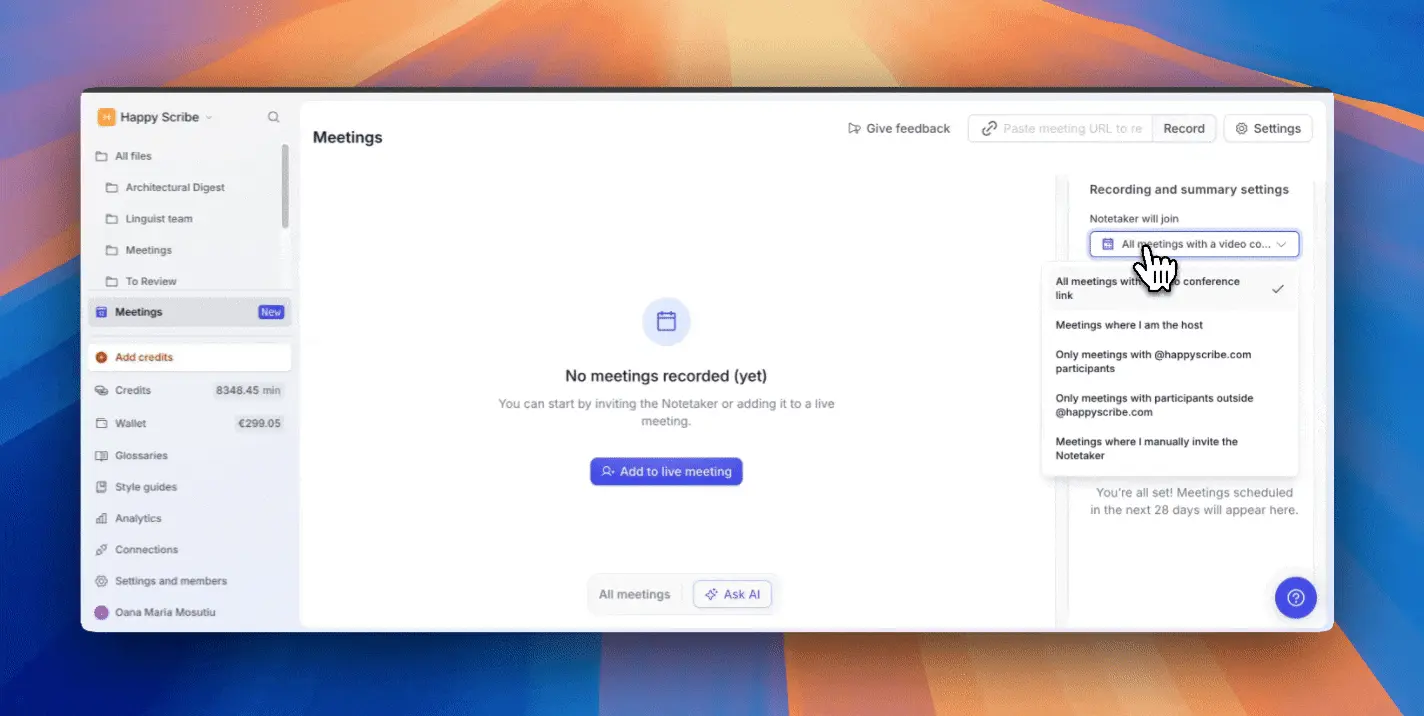Click the Style guides icon

tap(101, 486)
